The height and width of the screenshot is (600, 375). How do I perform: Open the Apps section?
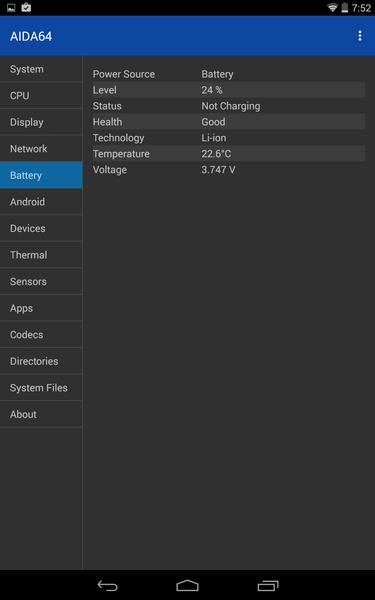[x=41, y=308]
